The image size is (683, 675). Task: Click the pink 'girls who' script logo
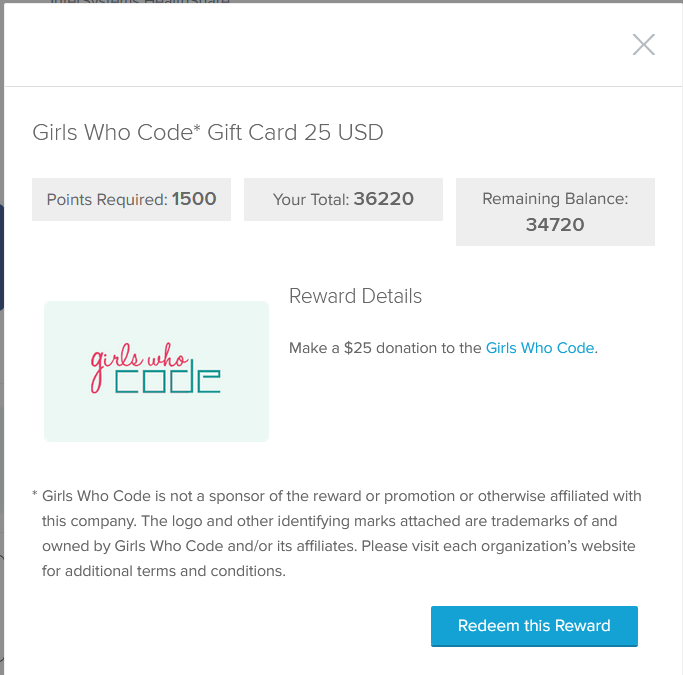[x=132, y=363]
